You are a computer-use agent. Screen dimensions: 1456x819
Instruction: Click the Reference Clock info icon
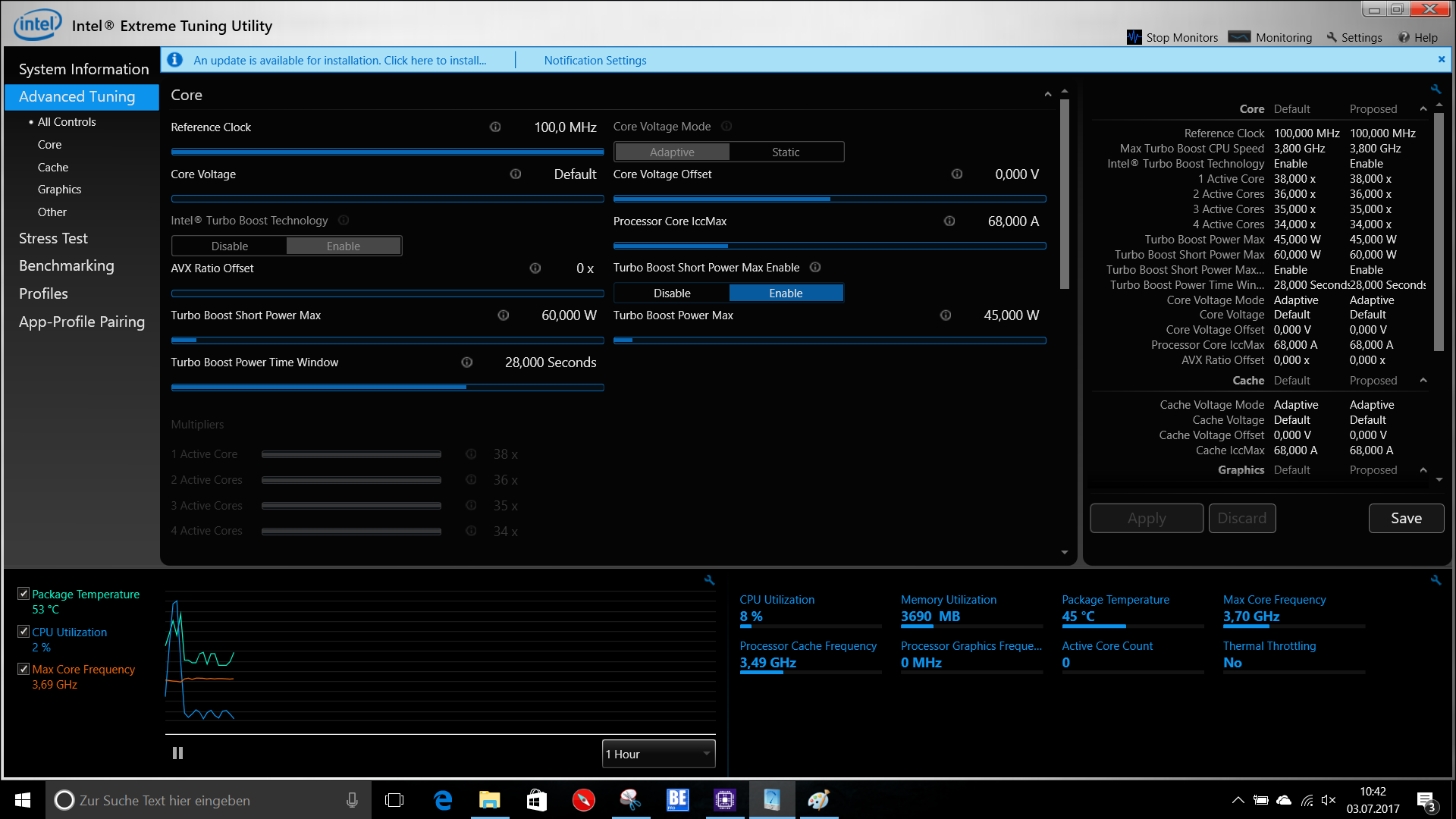[x=495, y=127]
